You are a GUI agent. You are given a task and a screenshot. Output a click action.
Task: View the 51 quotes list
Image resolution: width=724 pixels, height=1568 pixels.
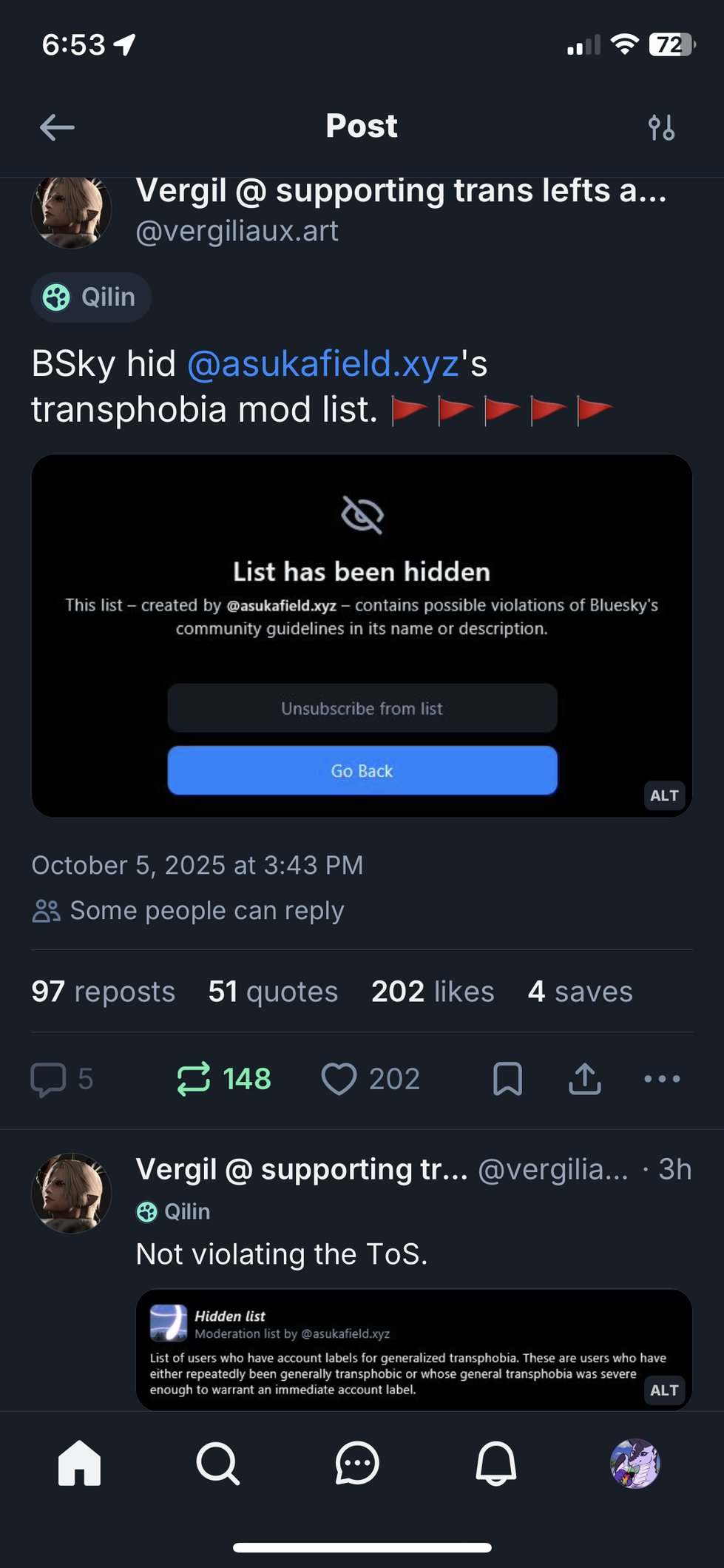(x=273, y=992)
